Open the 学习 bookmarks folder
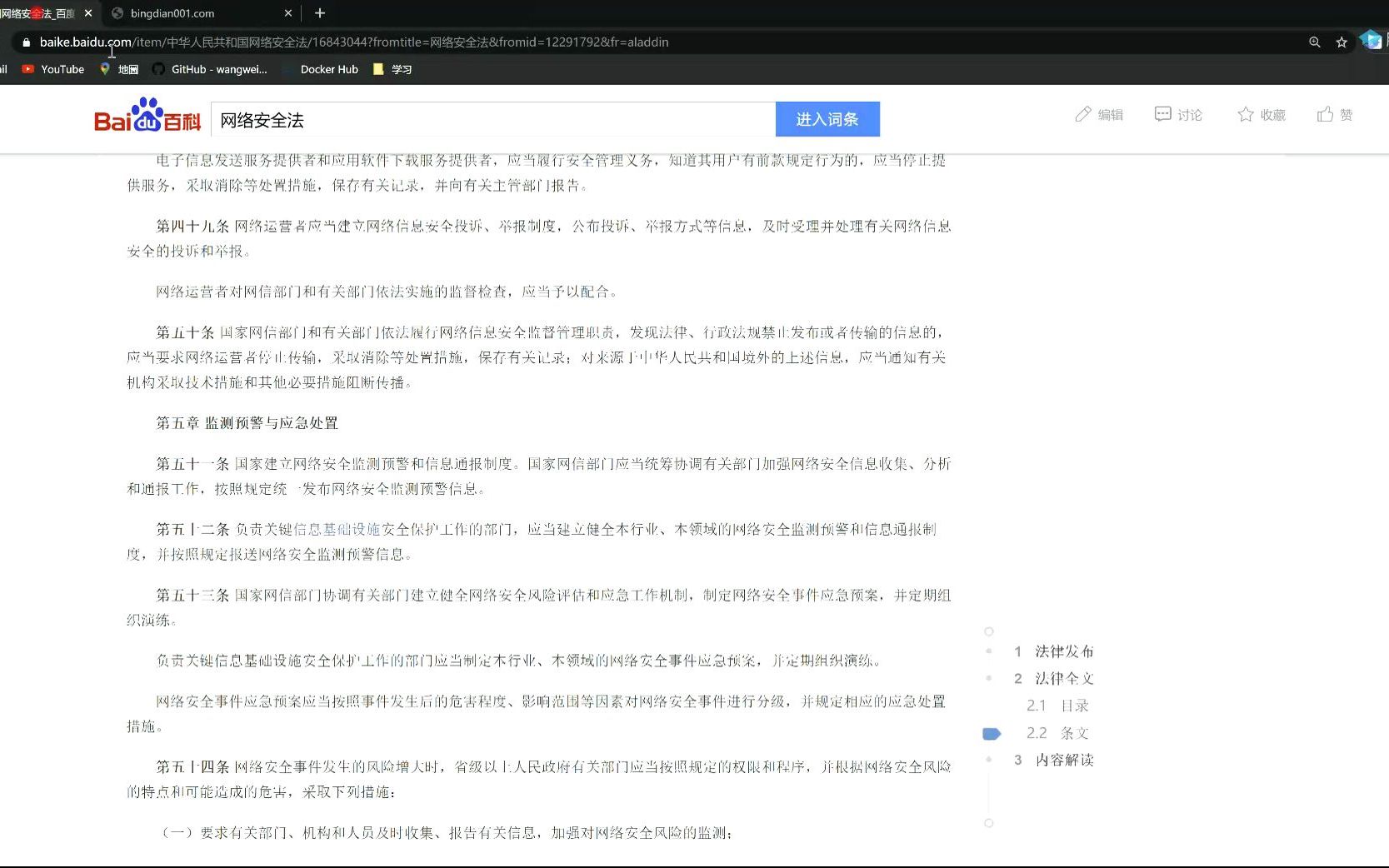The image size is (1389, 868). click(x=392, y=69)
